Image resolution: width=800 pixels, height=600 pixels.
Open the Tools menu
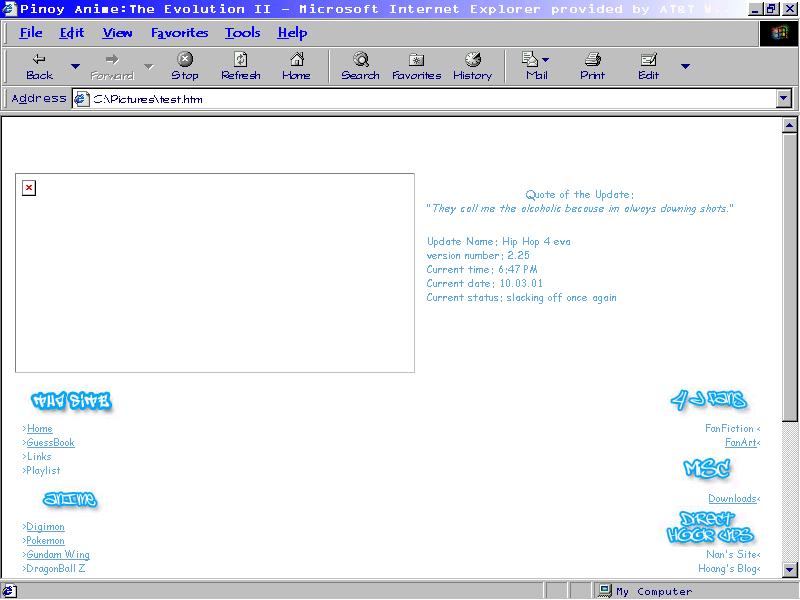pos(242,33)
